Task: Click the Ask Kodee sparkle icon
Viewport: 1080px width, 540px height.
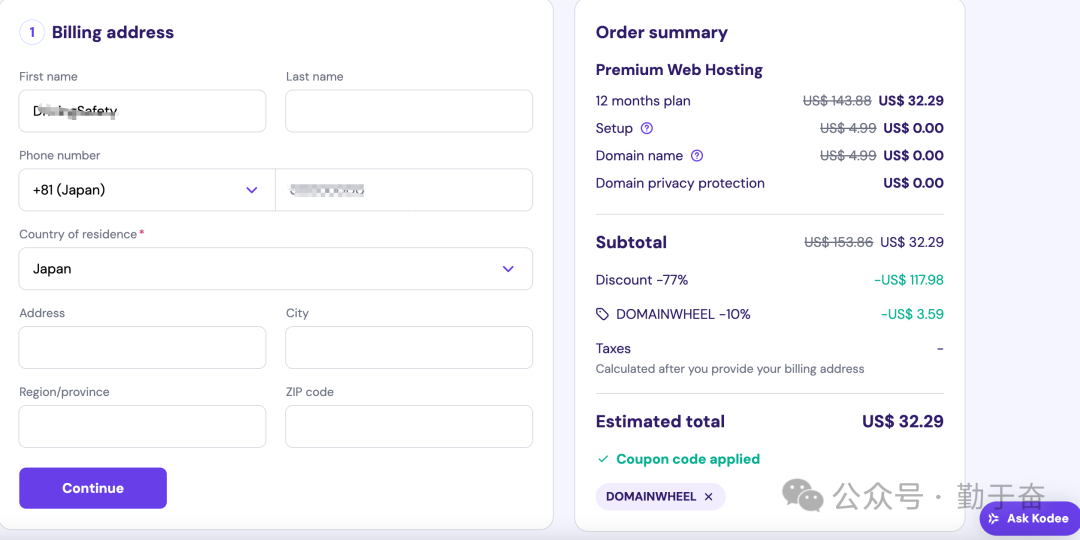Action: pyautogui.click(x=994, y=518)
